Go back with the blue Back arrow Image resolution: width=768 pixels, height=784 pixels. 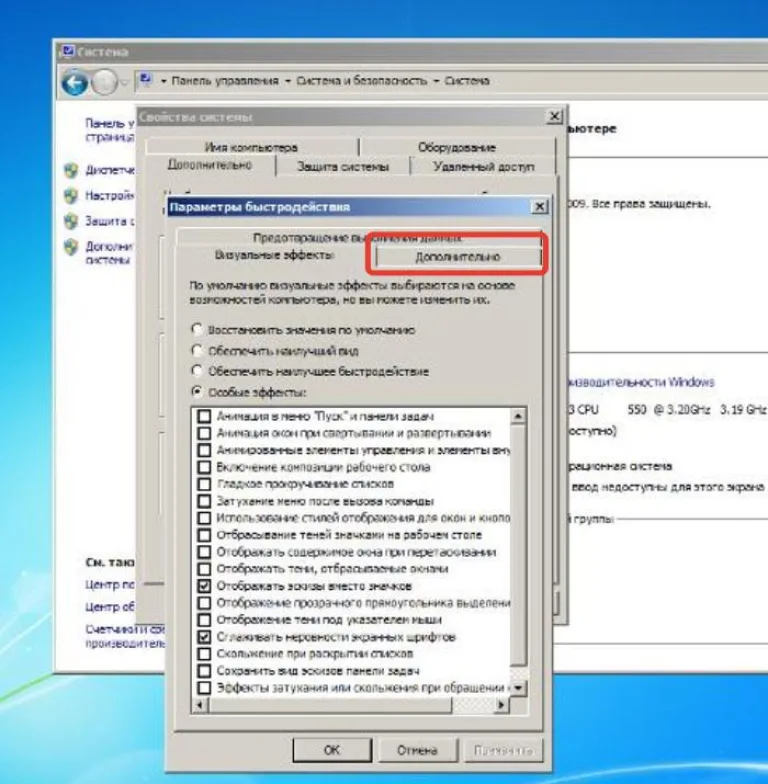75,82
